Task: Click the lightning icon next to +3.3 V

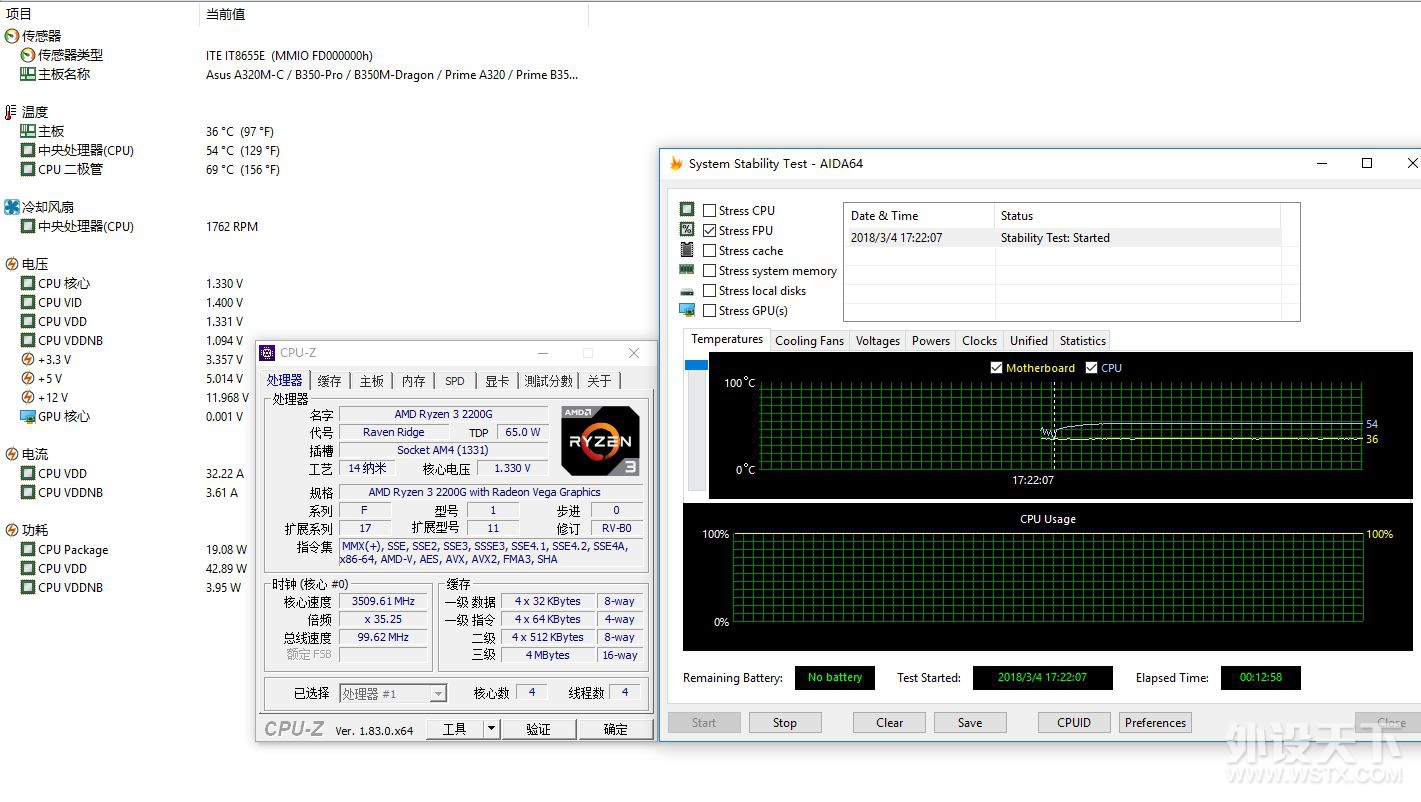Action: pyautogui.click(x=27, y=359)
